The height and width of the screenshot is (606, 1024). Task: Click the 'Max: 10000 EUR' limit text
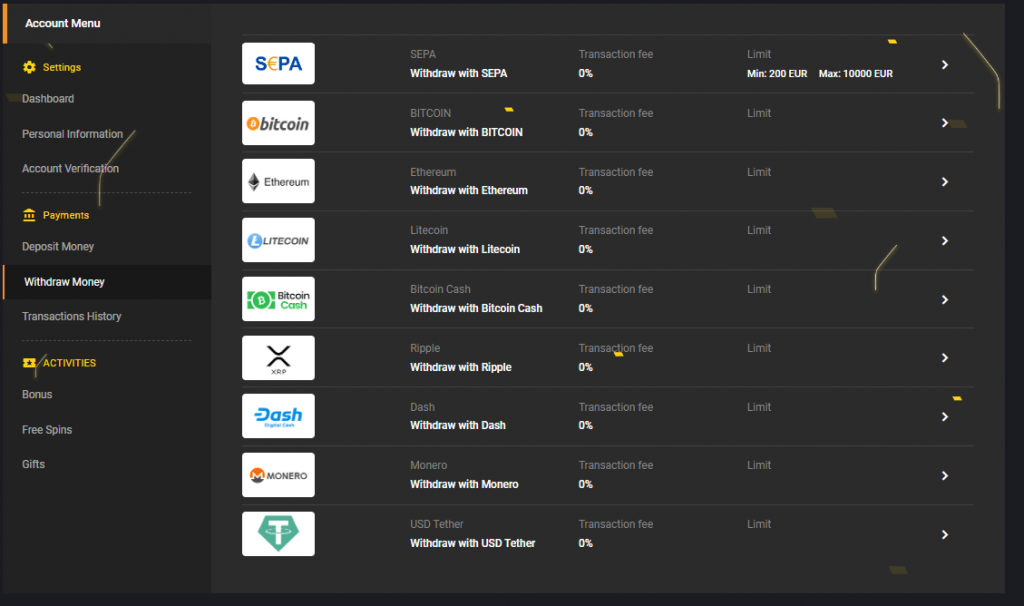coord(856,74)
